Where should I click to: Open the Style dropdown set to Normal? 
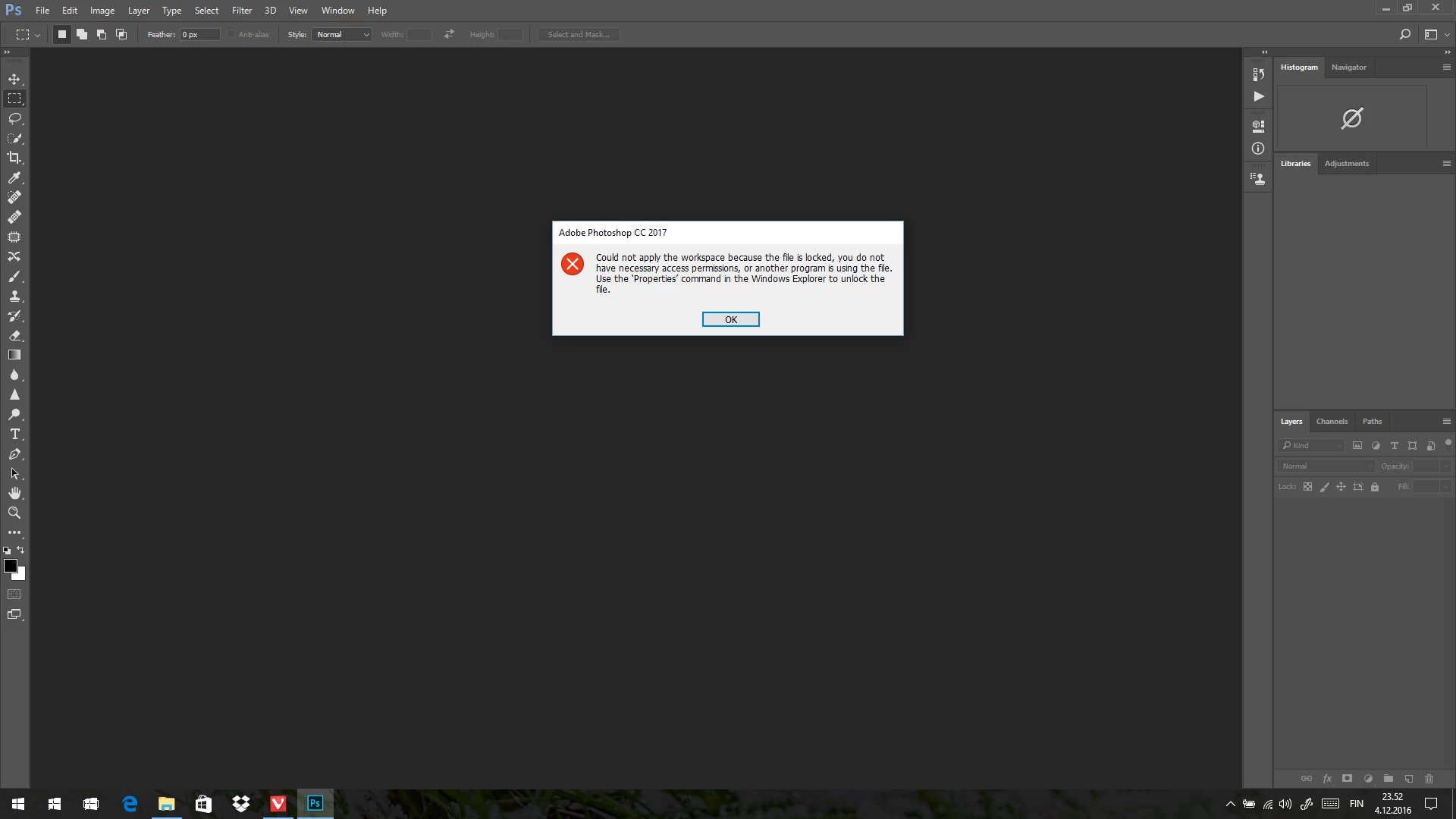point(343,34)
